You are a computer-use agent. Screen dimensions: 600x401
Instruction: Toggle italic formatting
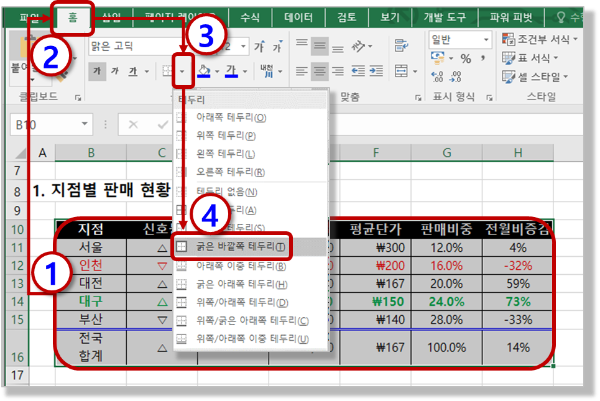coord(115,71)
